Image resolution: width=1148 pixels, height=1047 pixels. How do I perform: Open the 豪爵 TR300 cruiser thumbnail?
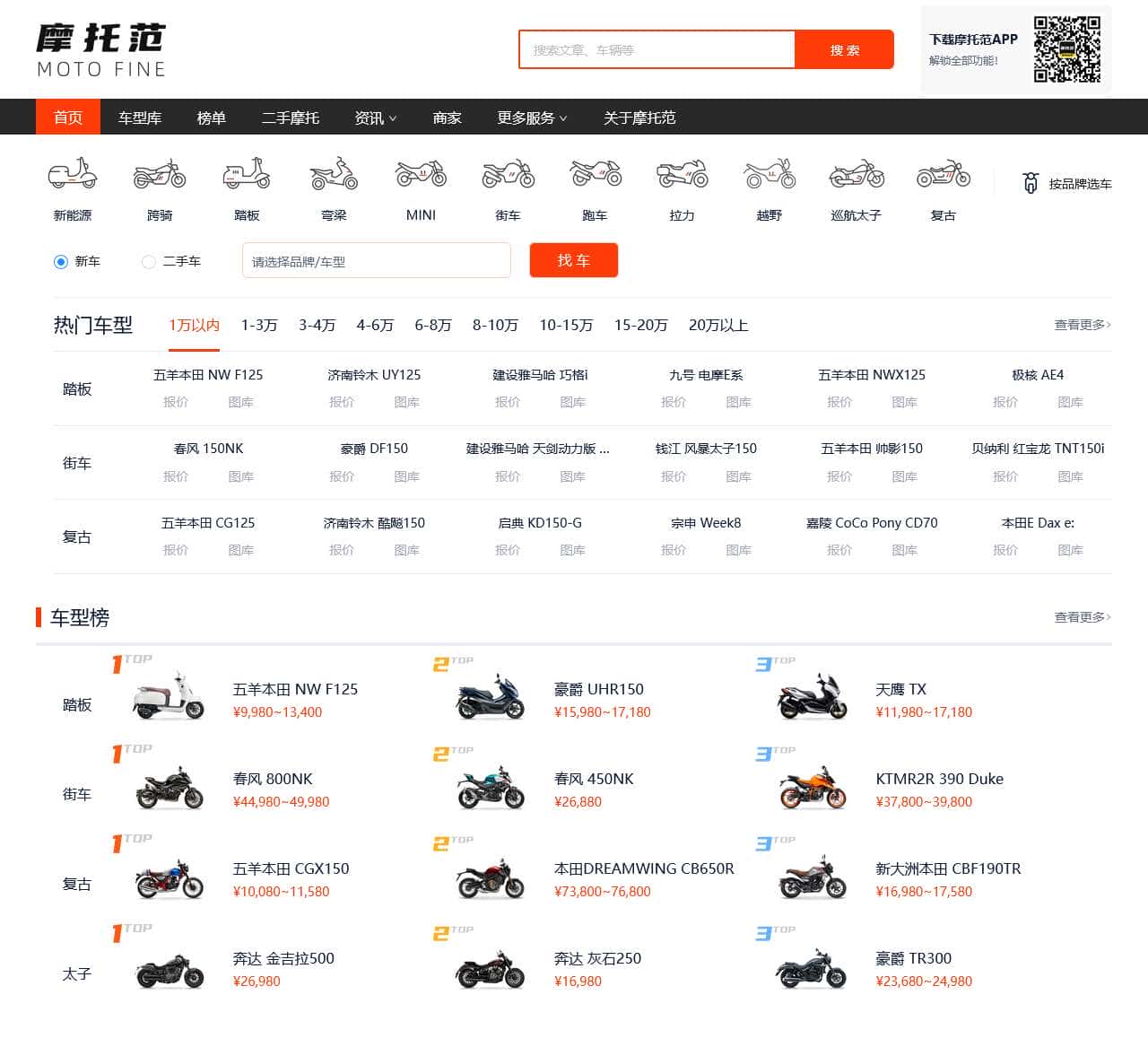tap(812, 969)
